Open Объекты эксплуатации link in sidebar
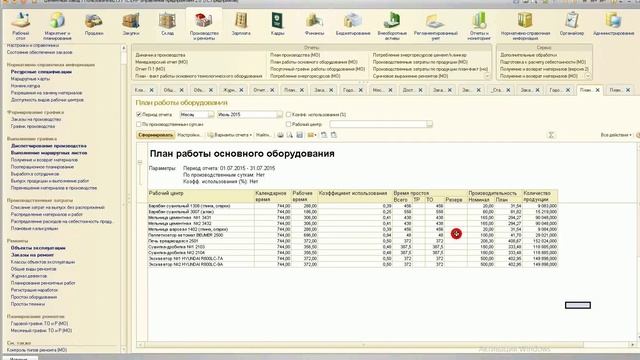This screenshot has height=360, width=640. [x=38, y=248]
